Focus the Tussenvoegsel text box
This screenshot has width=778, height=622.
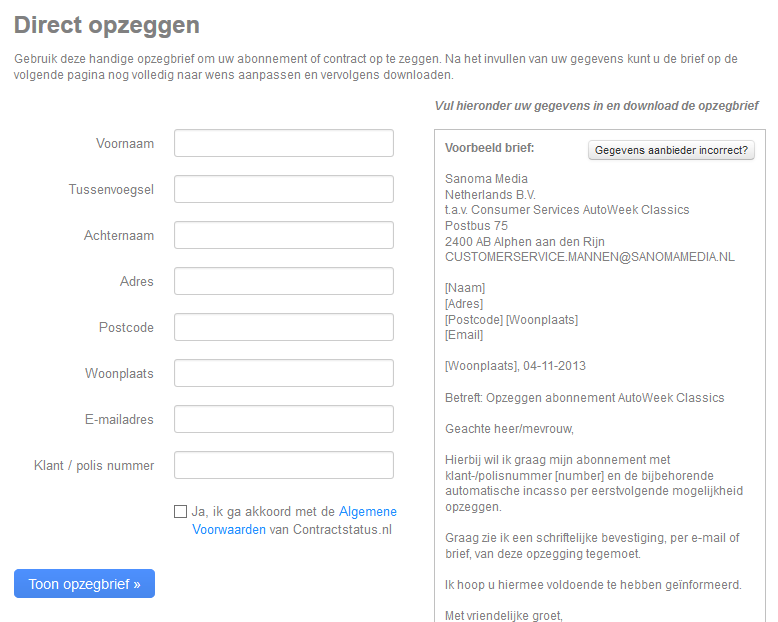(x=284, y=189)
